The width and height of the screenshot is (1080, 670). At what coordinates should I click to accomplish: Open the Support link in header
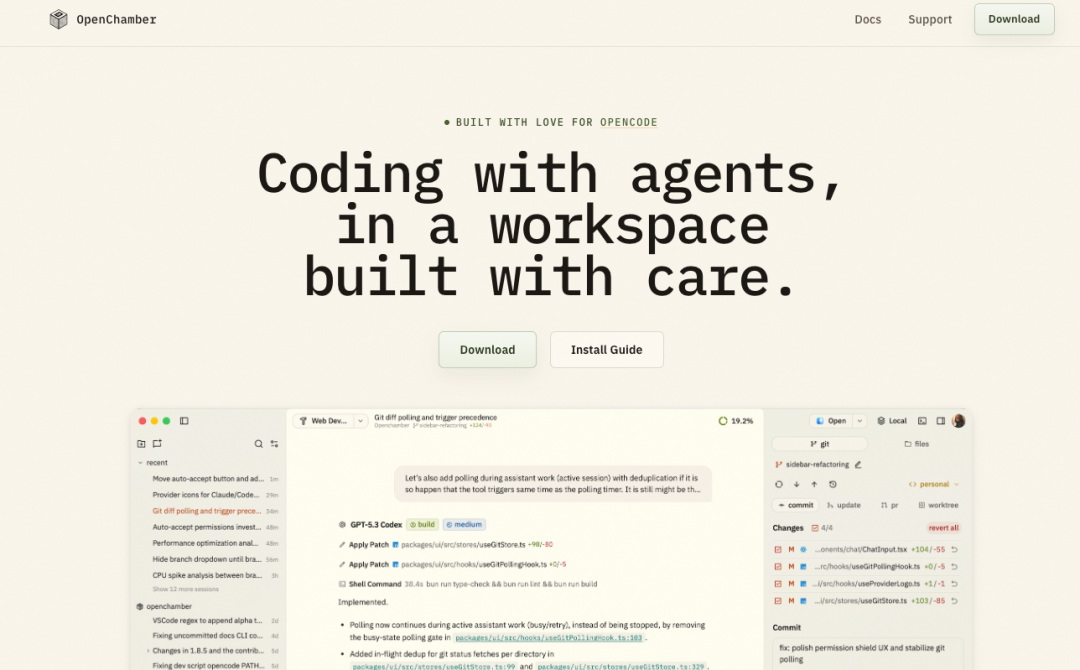(930, 19)
